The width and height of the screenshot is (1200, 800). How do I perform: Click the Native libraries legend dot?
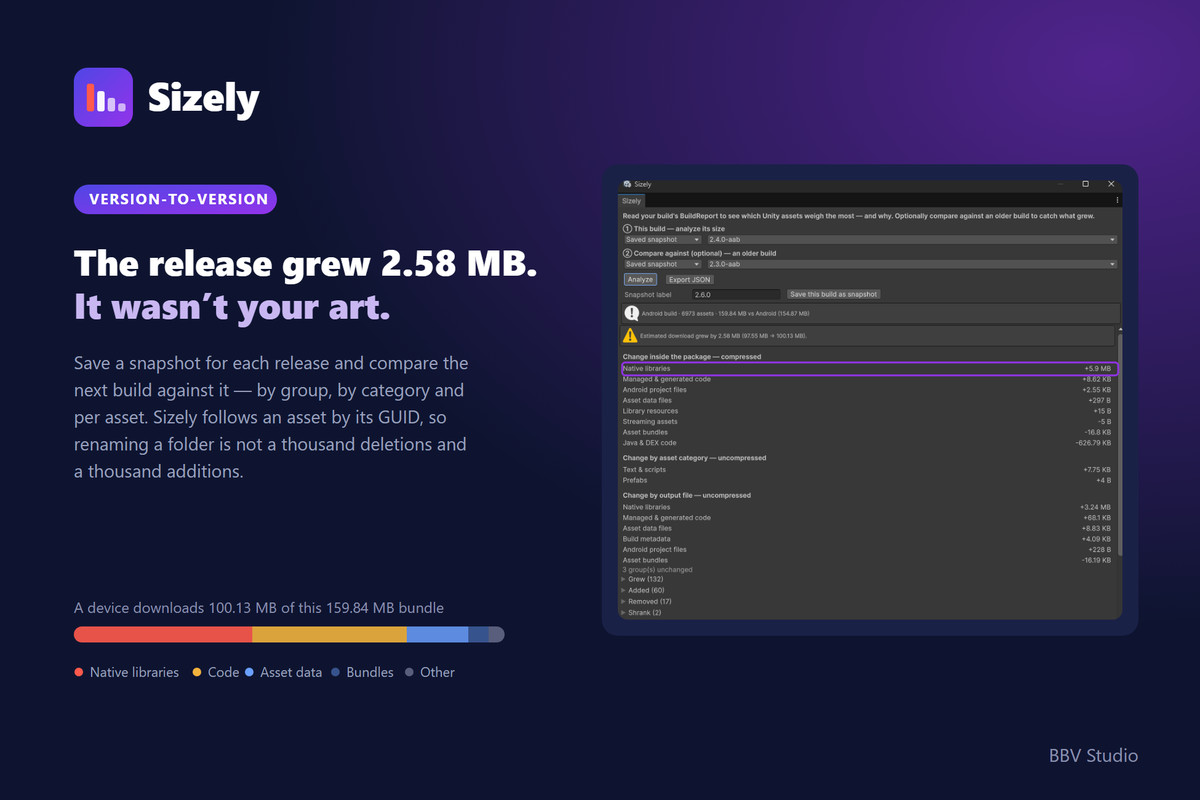79,673
